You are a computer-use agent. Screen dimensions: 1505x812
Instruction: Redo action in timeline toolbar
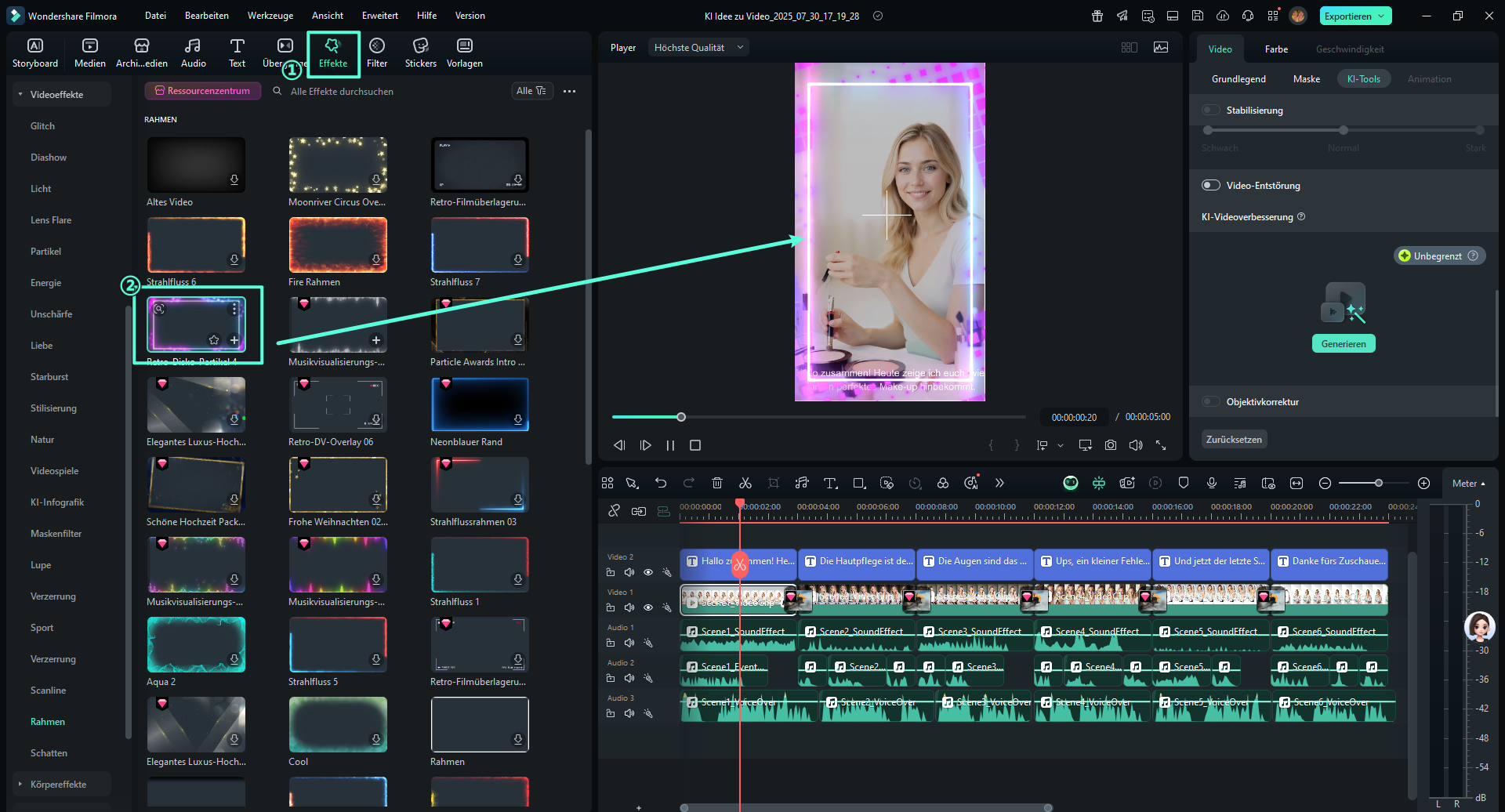(x=689, y=483)
